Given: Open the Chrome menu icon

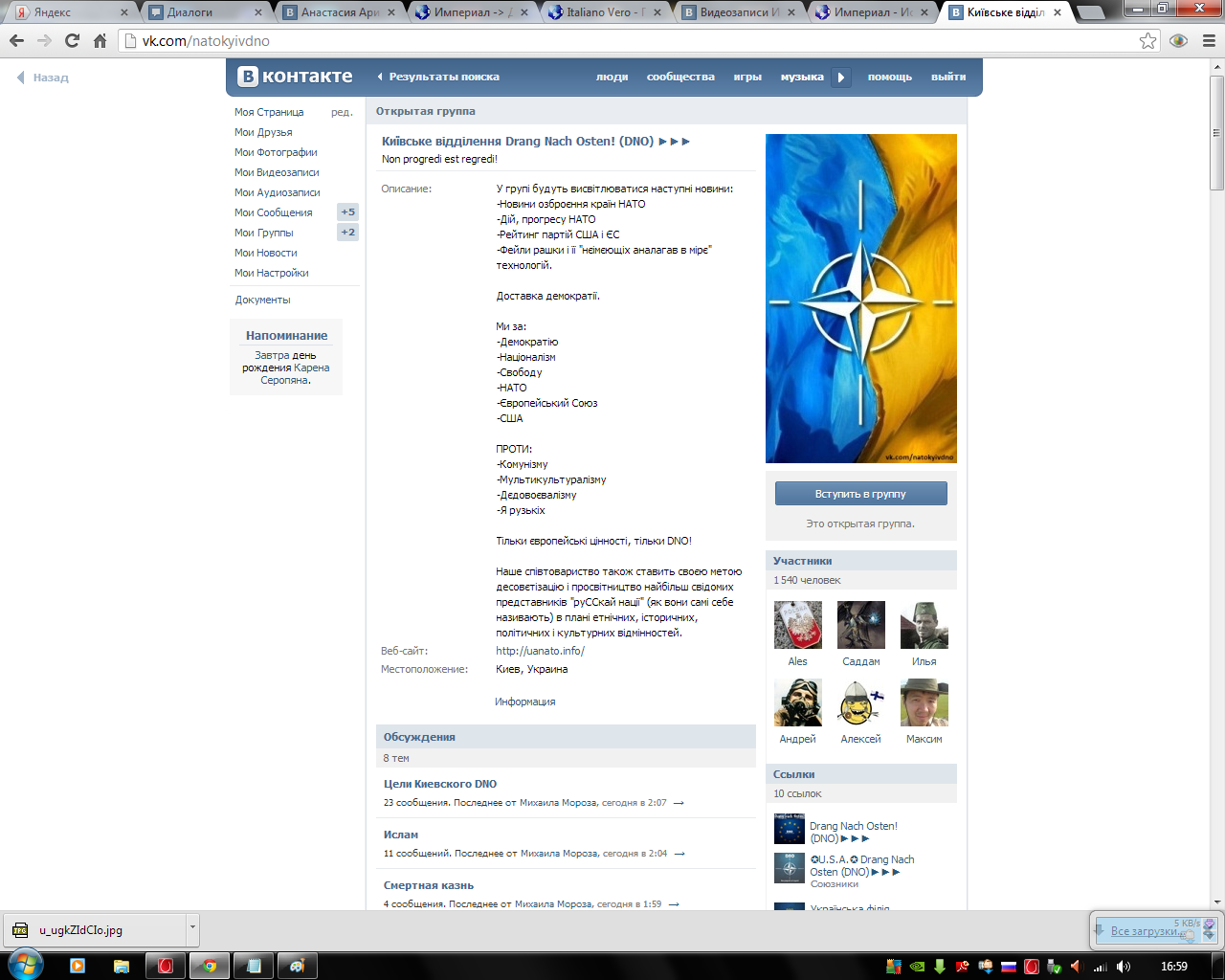Looking at the screenshot, I should [x=1209, y=41].
